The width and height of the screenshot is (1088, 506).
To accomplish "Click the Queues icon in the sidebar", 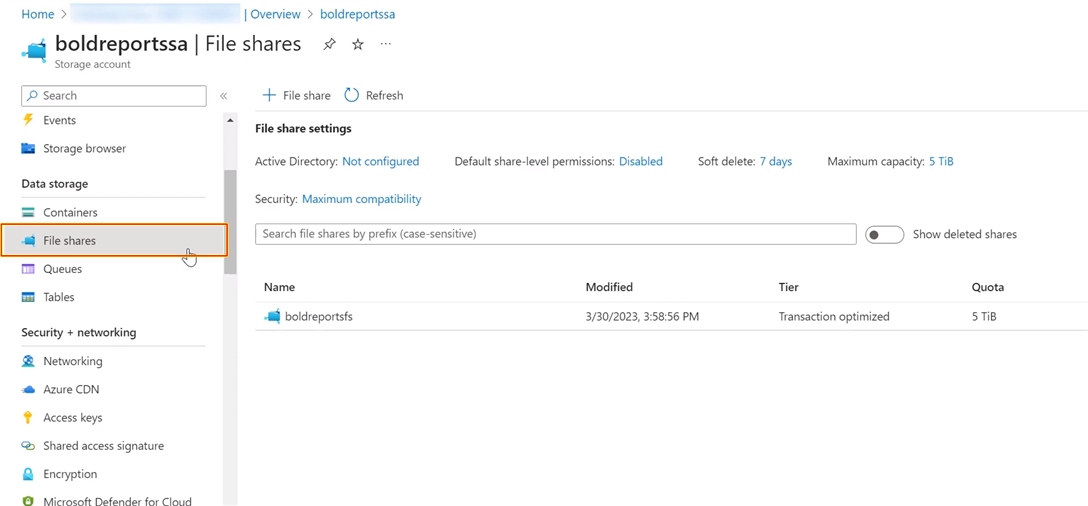I will [x=28, y=269].
